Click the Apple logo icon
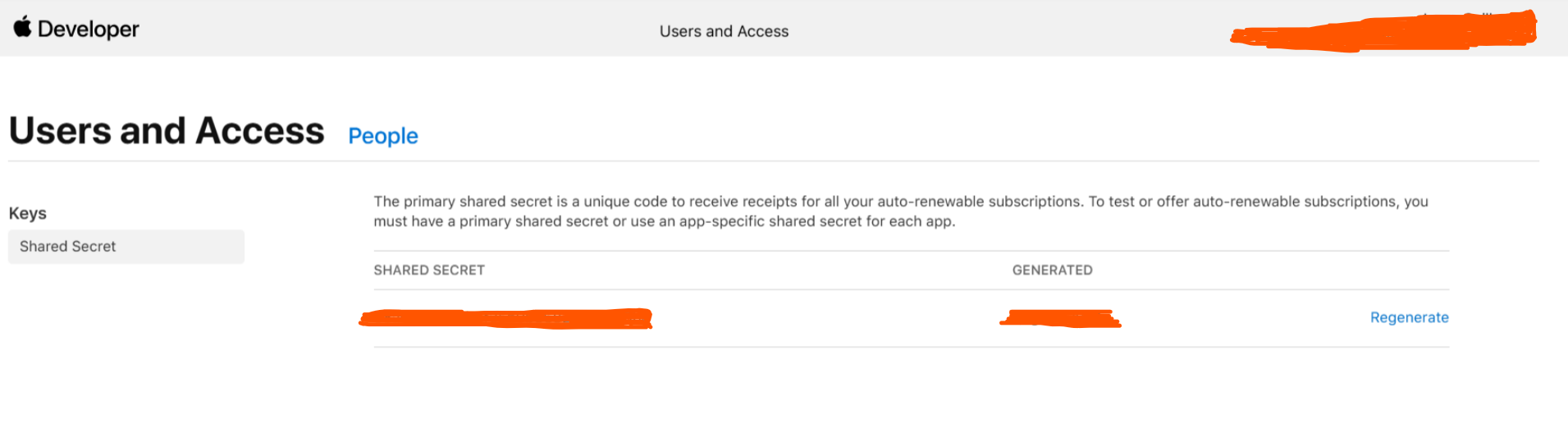This screenshot has width=1568, height=428. (x=22, y=27)
